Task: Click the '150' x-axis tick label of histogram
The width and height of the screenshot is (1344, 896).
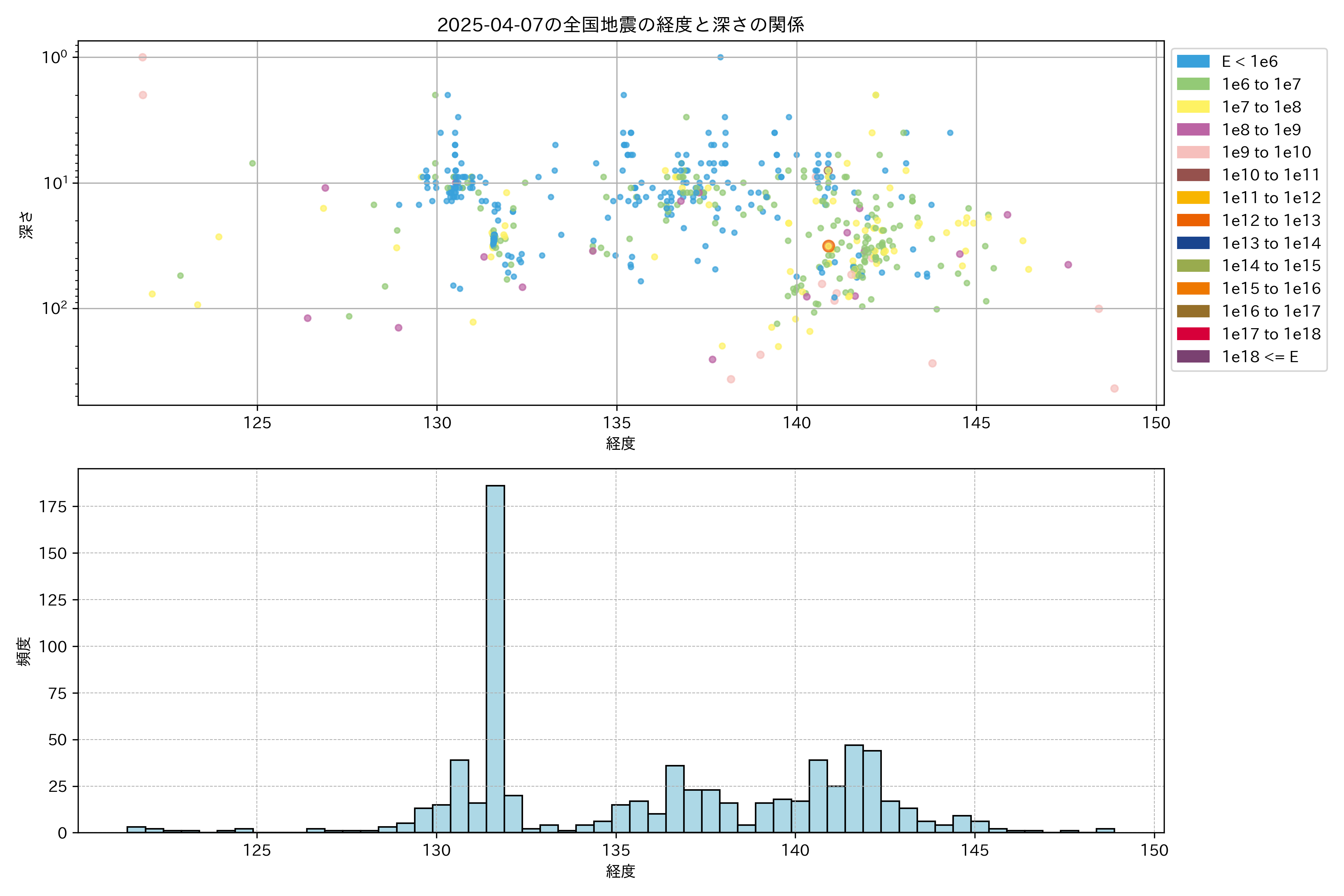Action: point(1154,850)
